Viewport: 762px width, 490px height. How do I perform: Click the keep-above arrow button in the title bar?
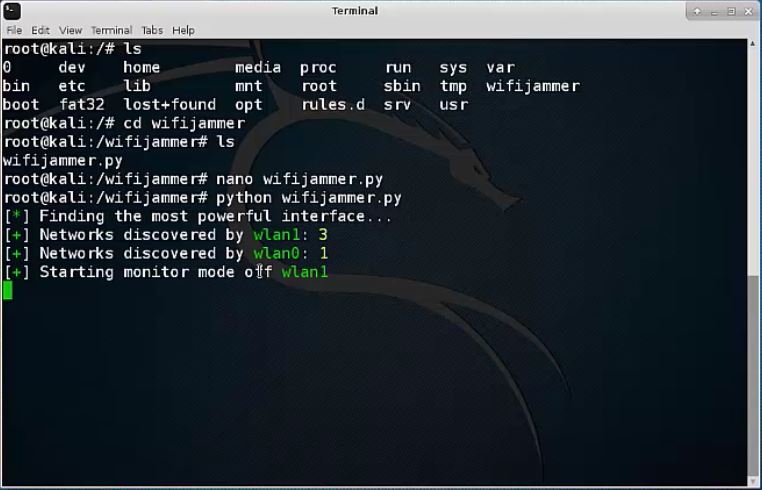click(x=697, y=11)
